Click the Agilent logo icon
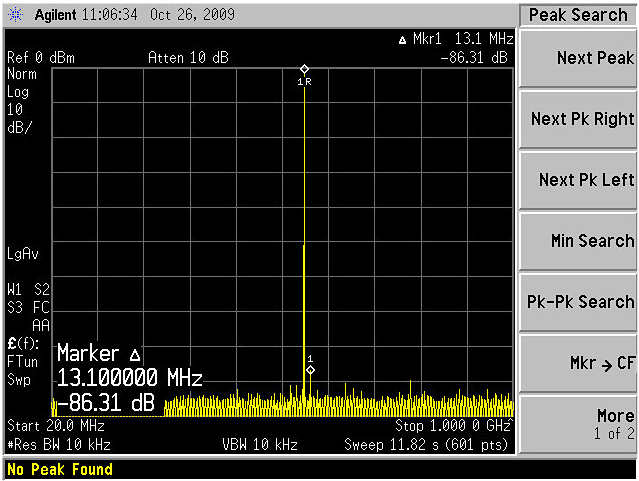The image size is (639, 481). (17, 16)
